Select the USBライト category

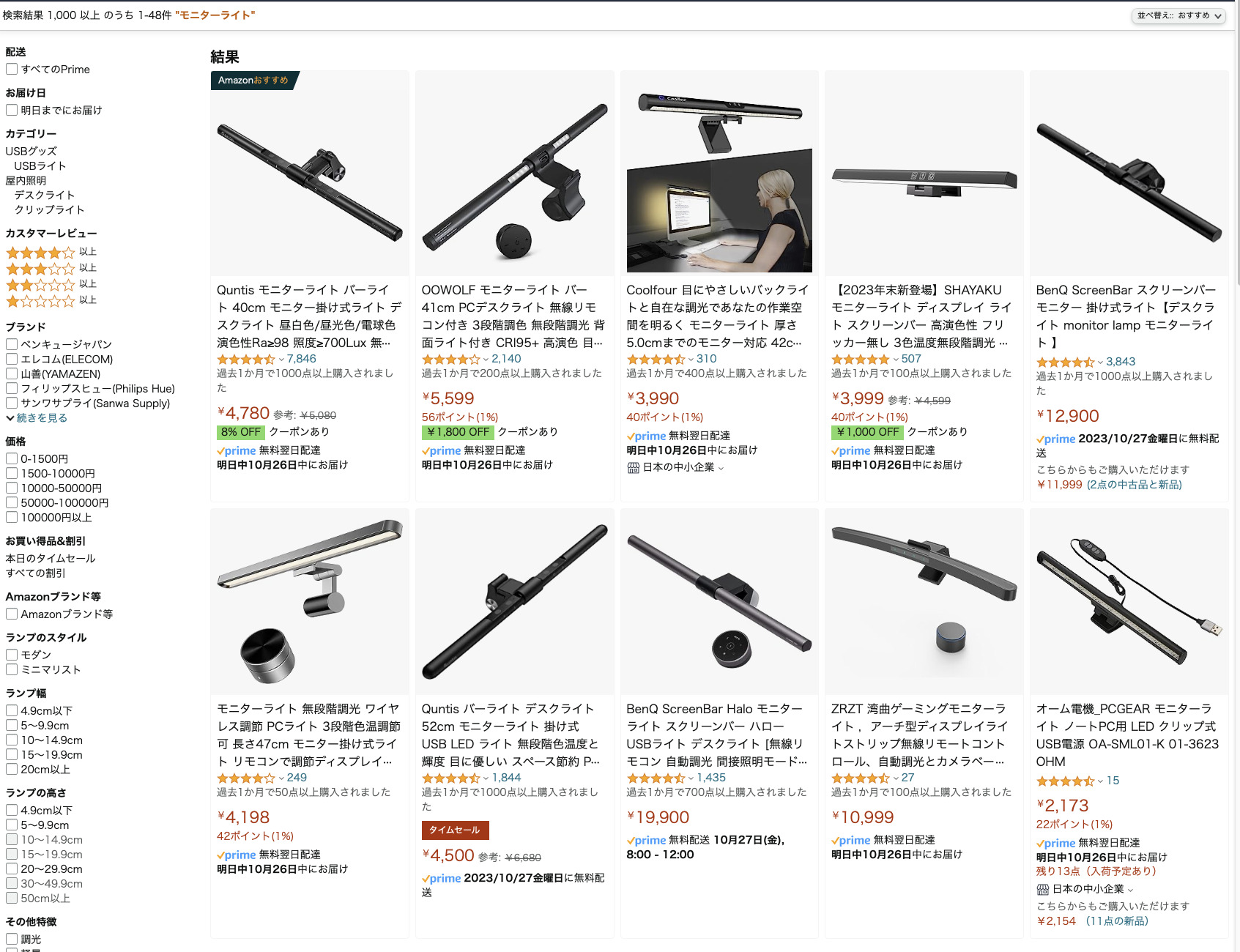40,166
